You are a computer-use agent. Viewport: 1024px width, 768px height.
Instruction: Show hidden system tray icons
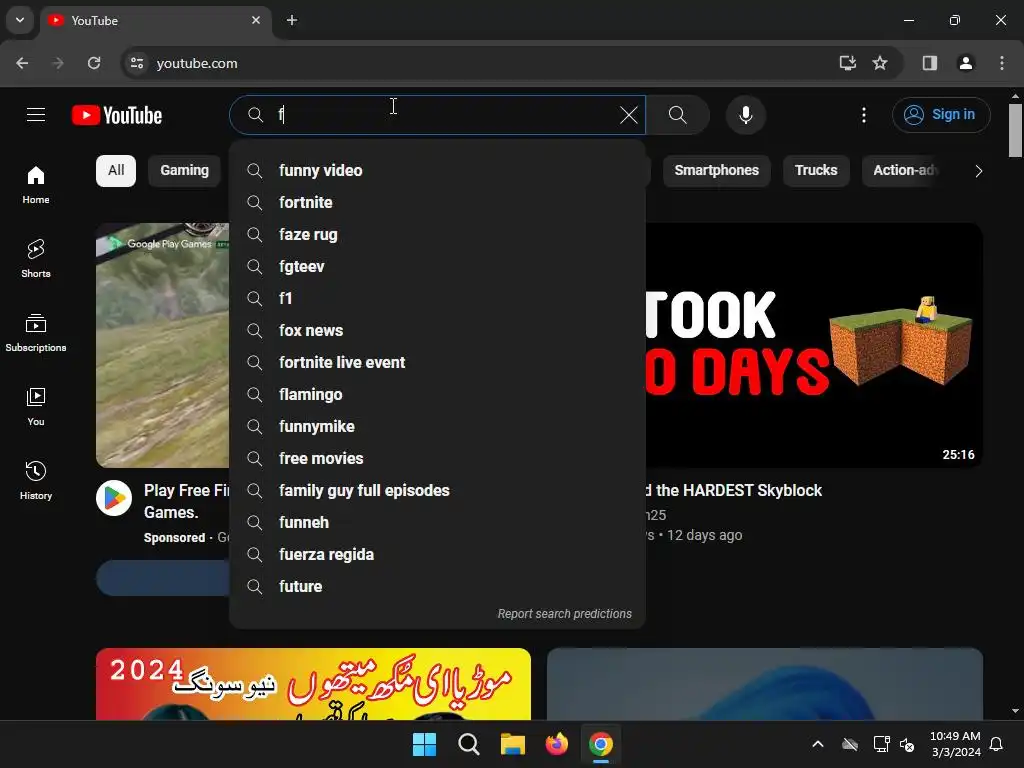point(818,744)
